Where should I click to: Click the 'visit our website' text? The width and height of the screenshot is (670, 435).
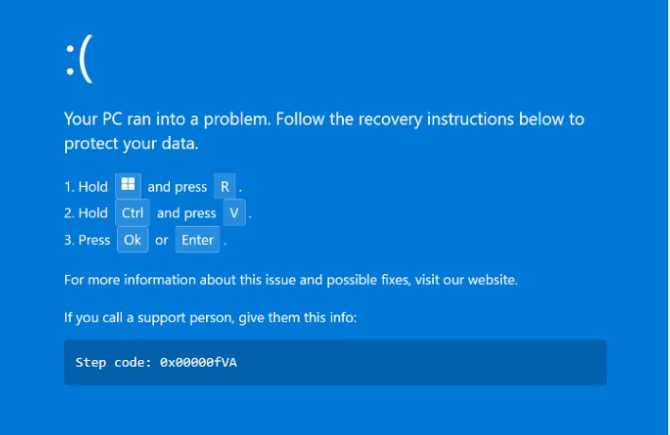pos(470,280)
